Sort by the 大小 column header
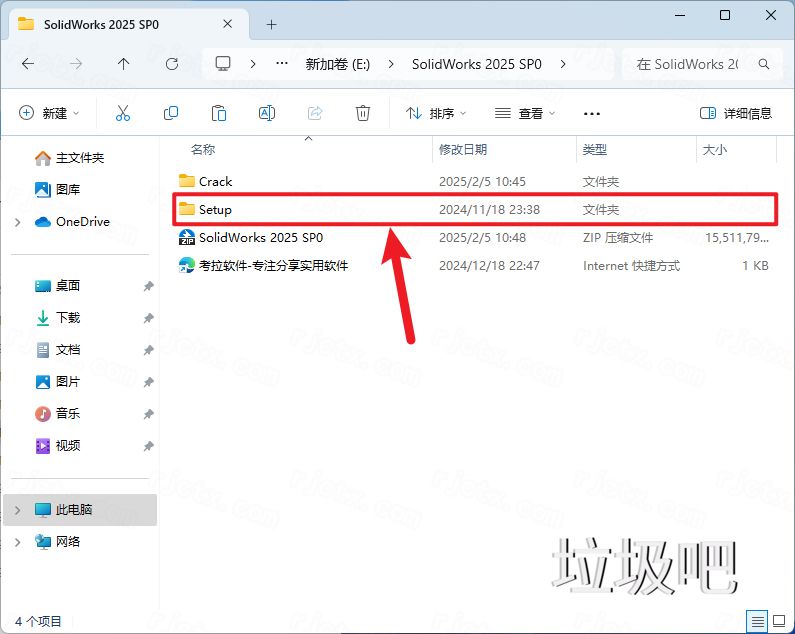Image resolution: width=795 pixels, height=634 pixels. click(714, 150)
